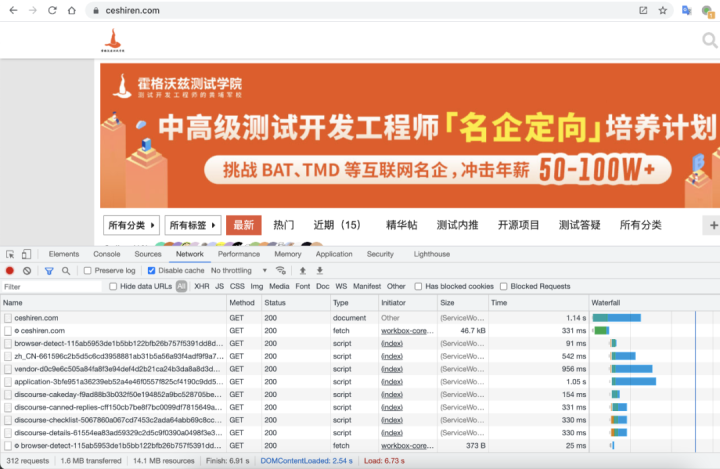This screenshot has width=720, height=469.
Task: Import HAR file upload arrow icon
Action: (x=303, y=270)
